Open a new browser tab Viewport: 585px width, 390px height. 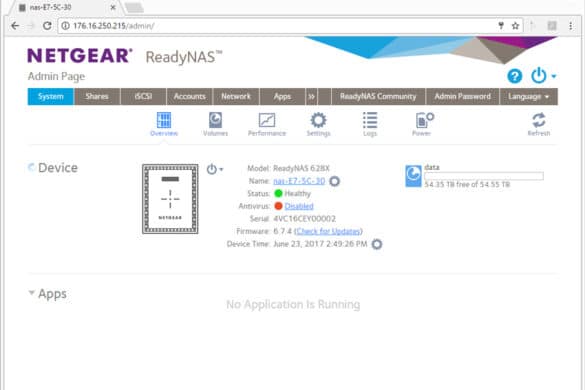click(x=134, y=7)
